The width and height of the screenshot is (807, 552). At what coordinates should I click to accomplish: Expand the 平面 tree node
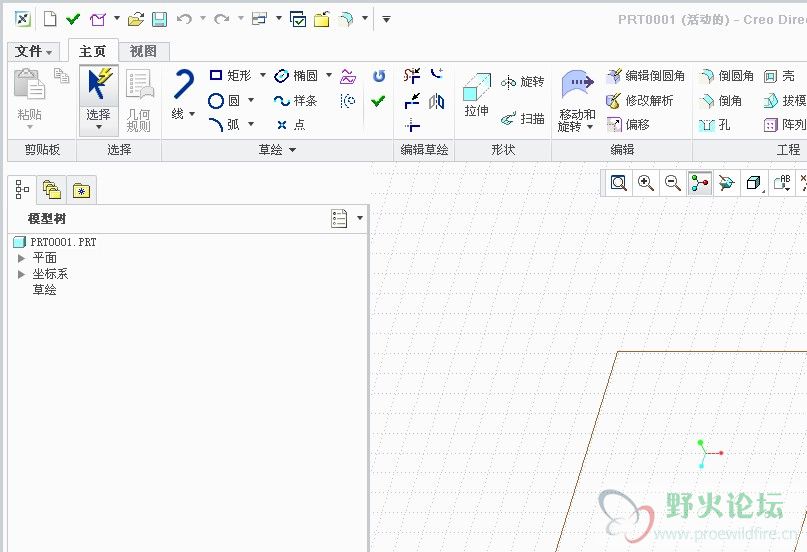21,258
